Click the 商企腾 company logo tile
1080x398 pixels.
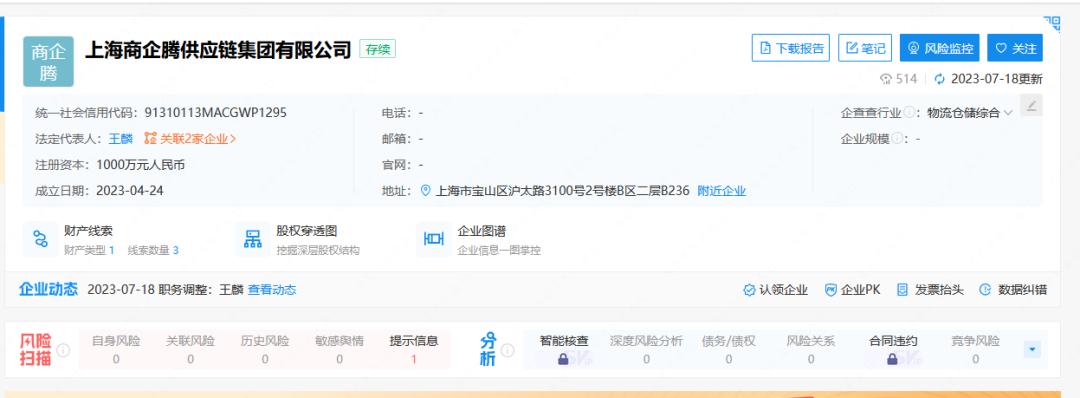[x=48, y=62]
